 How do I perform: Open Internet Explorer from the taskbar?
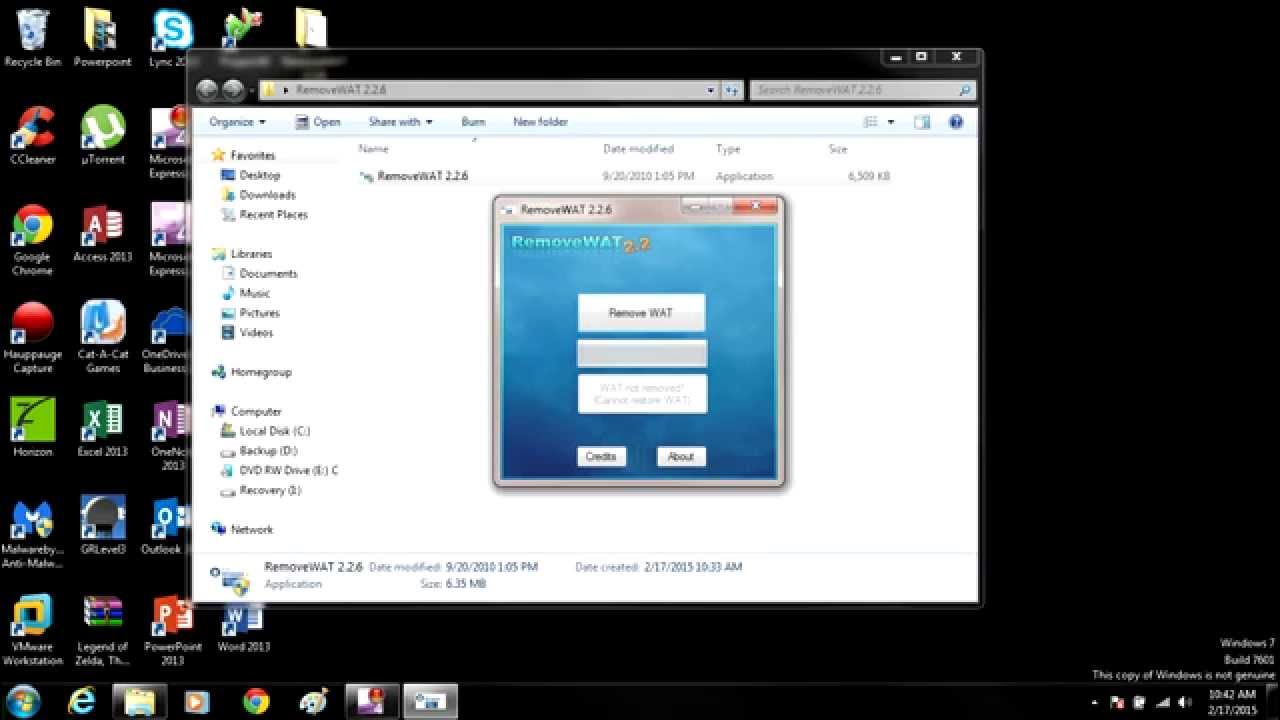(x=82, y=700)
